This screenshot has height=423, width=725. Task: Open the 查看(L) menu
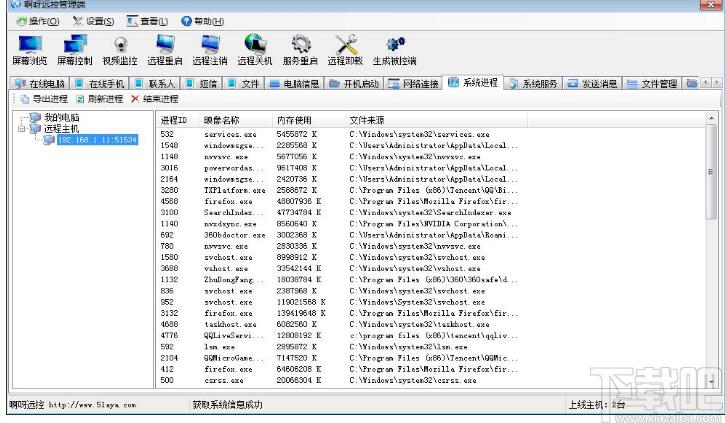[147, 21]
